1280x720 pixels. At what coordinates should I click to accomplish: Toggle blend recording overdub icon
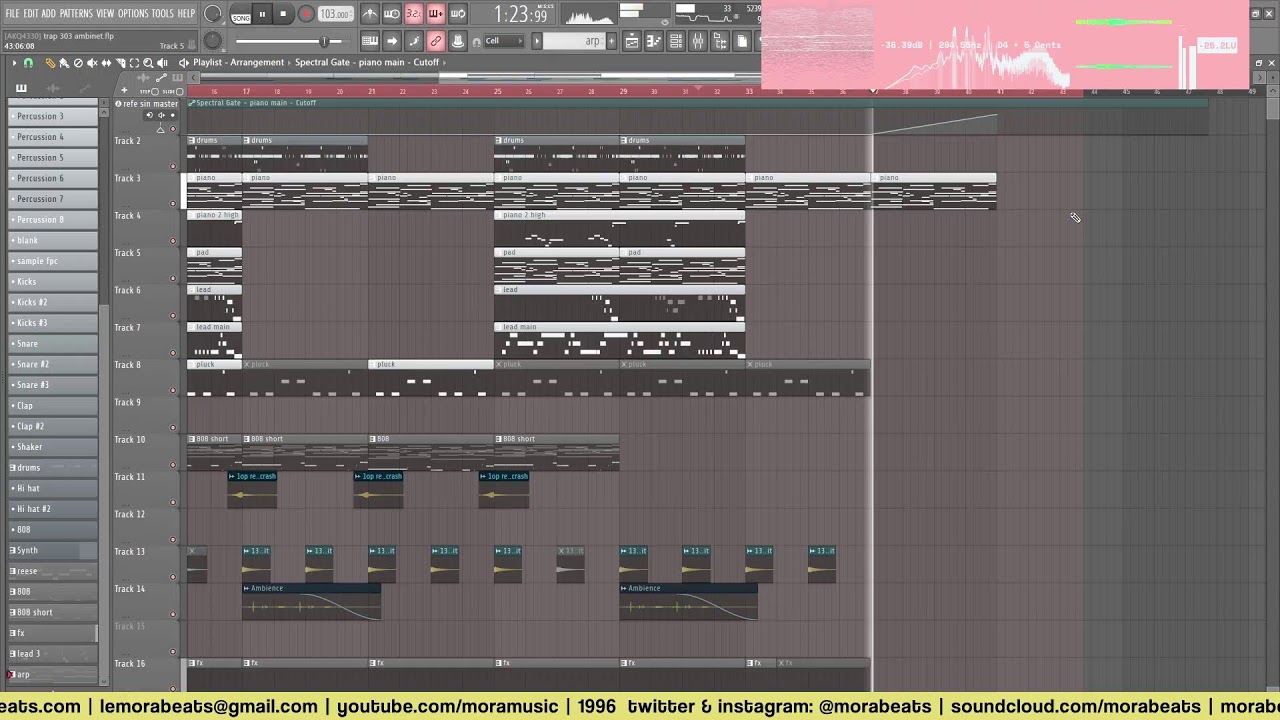[435, 14]
